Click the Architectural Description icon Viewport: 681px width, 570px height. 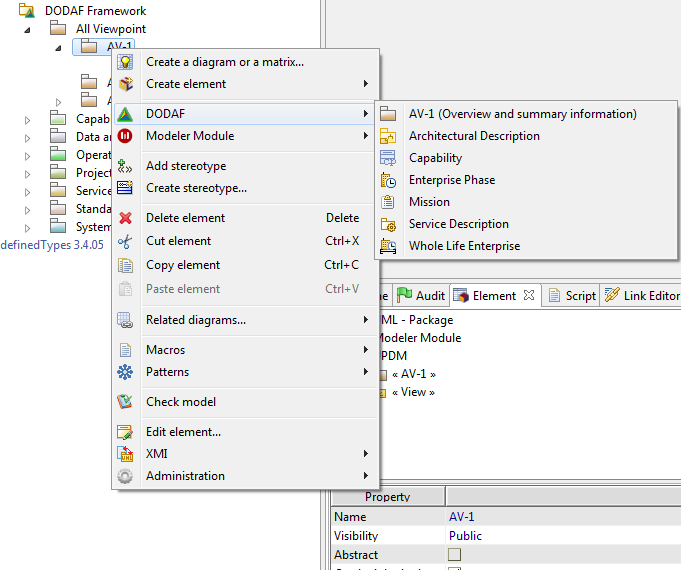[x=388, y=136]
